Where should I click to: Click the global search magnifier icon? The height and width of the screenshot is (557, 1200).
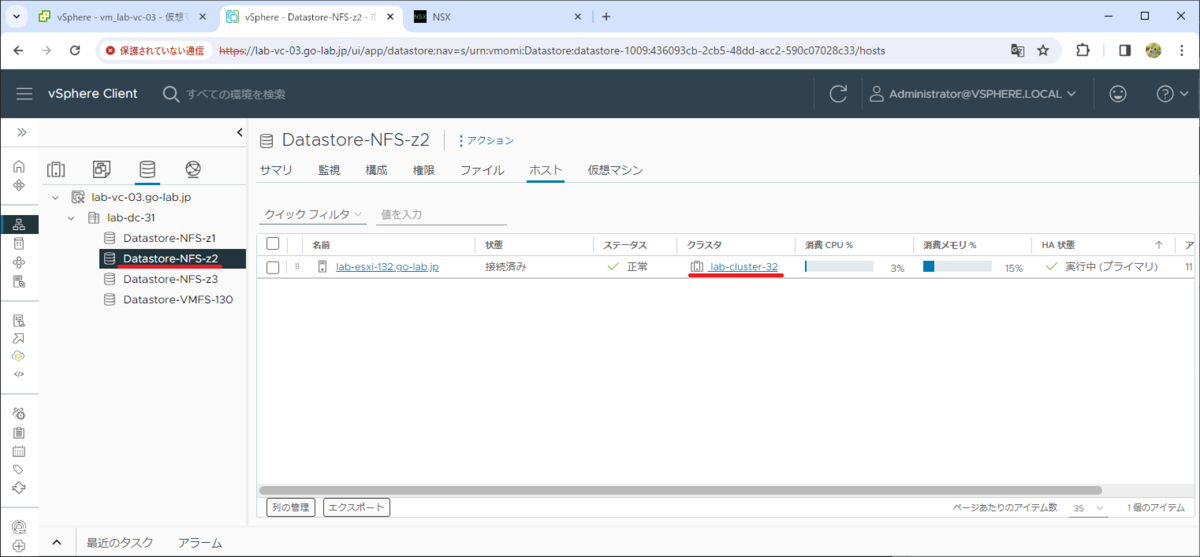(171, 93)
